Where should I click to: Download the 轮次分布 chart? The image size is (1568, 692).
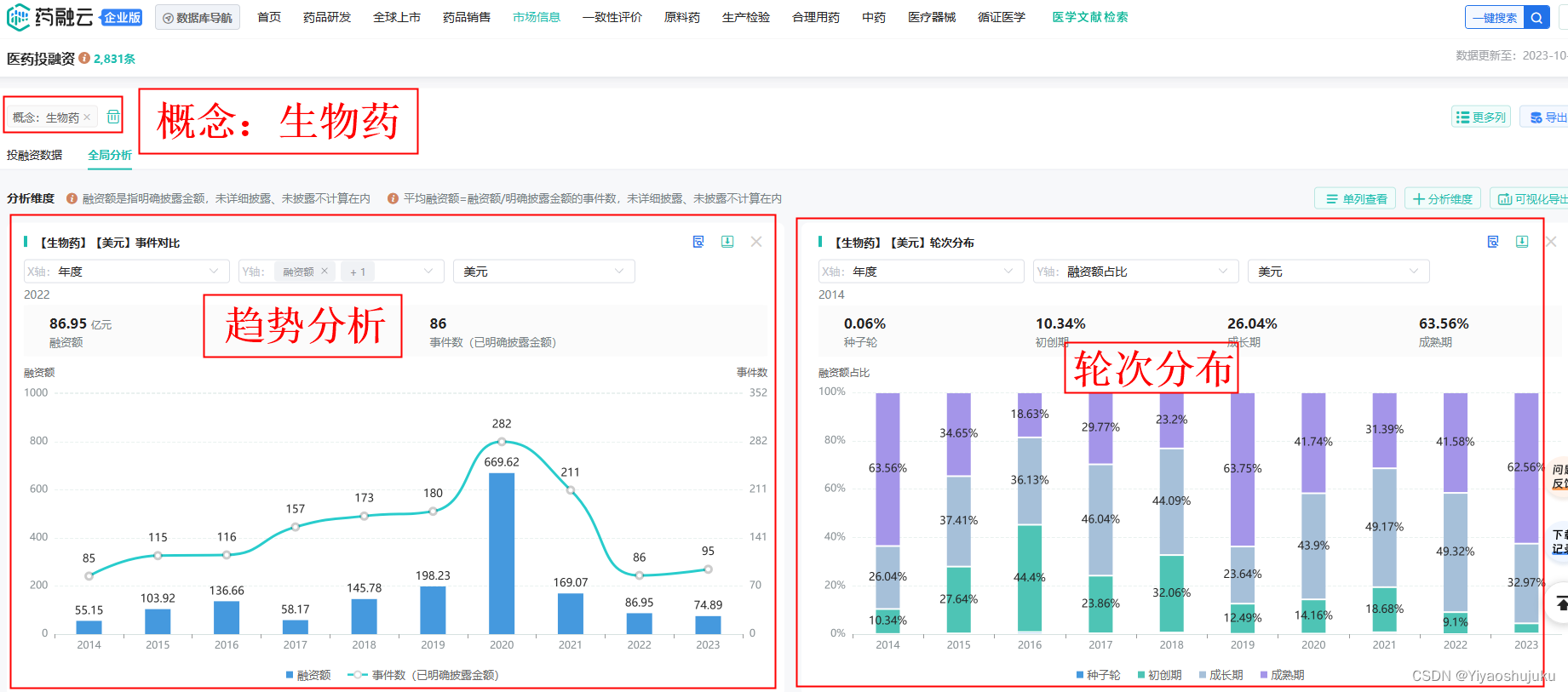[1522, 242]
